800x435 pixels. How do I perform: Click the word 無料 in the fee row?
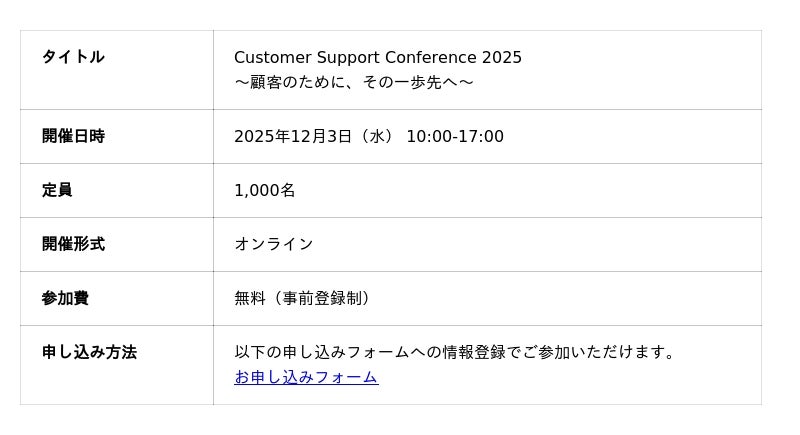coord(250,299)
